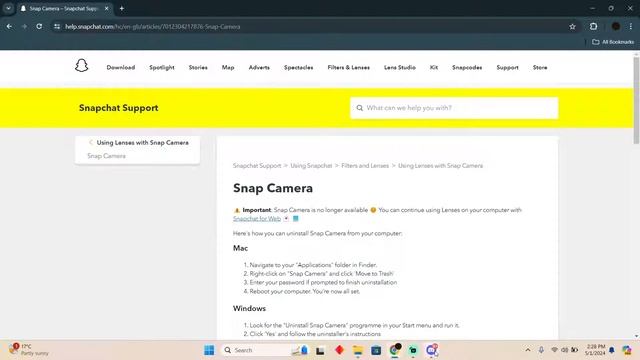Image resolution: width=640 pixels, height=360 pixels.
Task: Open Snapcodes navigation link
Action: pyautogui.click(x=467, y=67)
